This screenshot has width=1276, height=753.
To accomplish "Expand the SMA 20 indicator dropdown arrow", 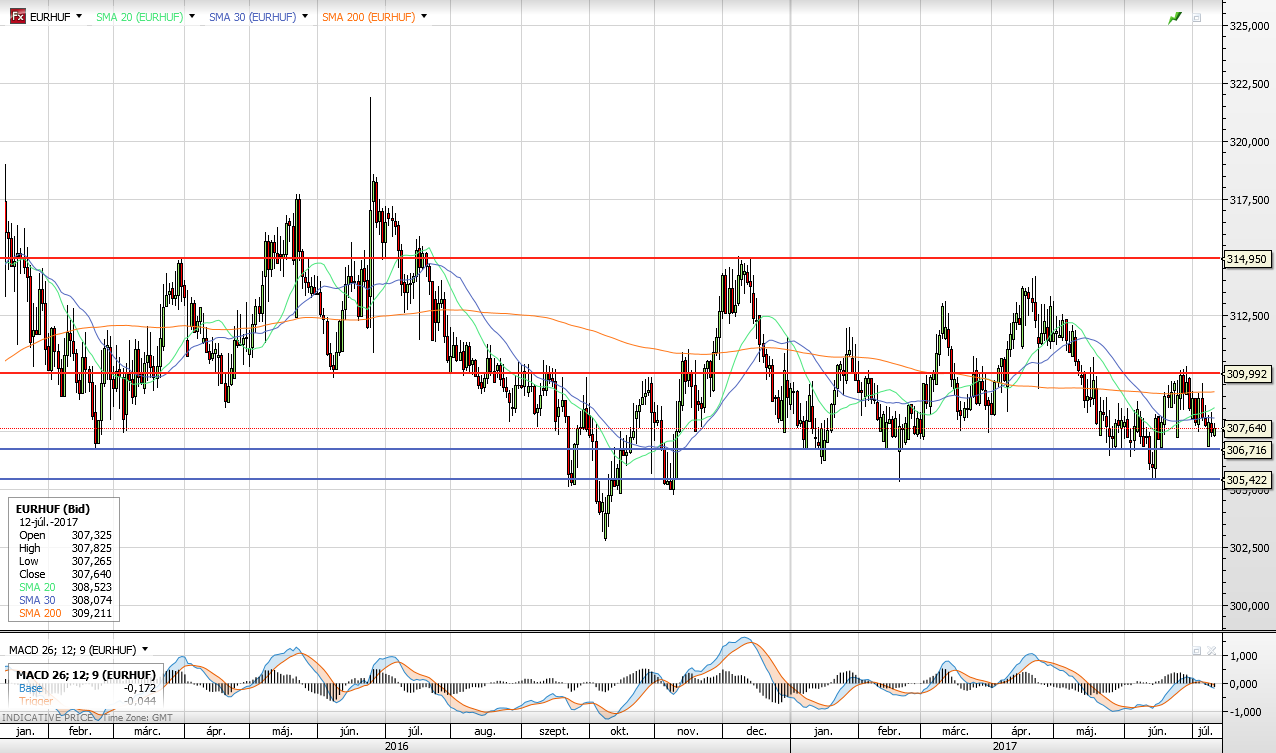I will [192, 17].
